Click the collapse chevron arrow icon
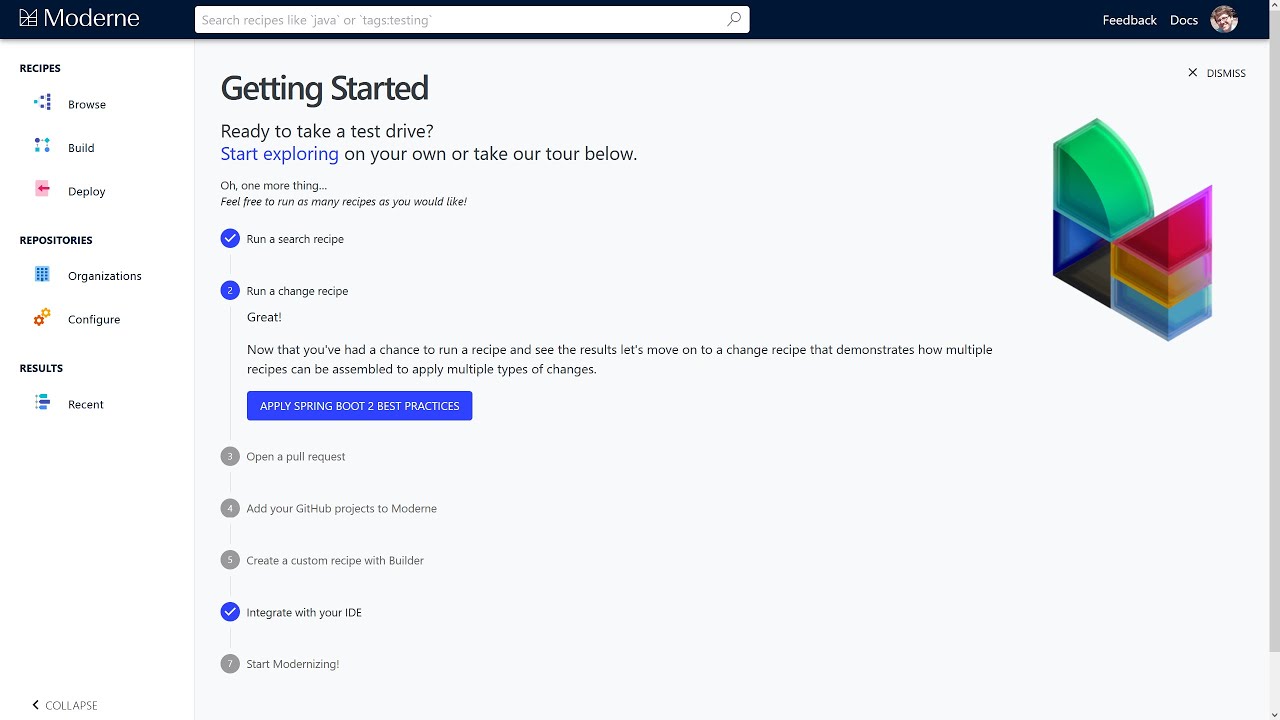 [36, 705]
